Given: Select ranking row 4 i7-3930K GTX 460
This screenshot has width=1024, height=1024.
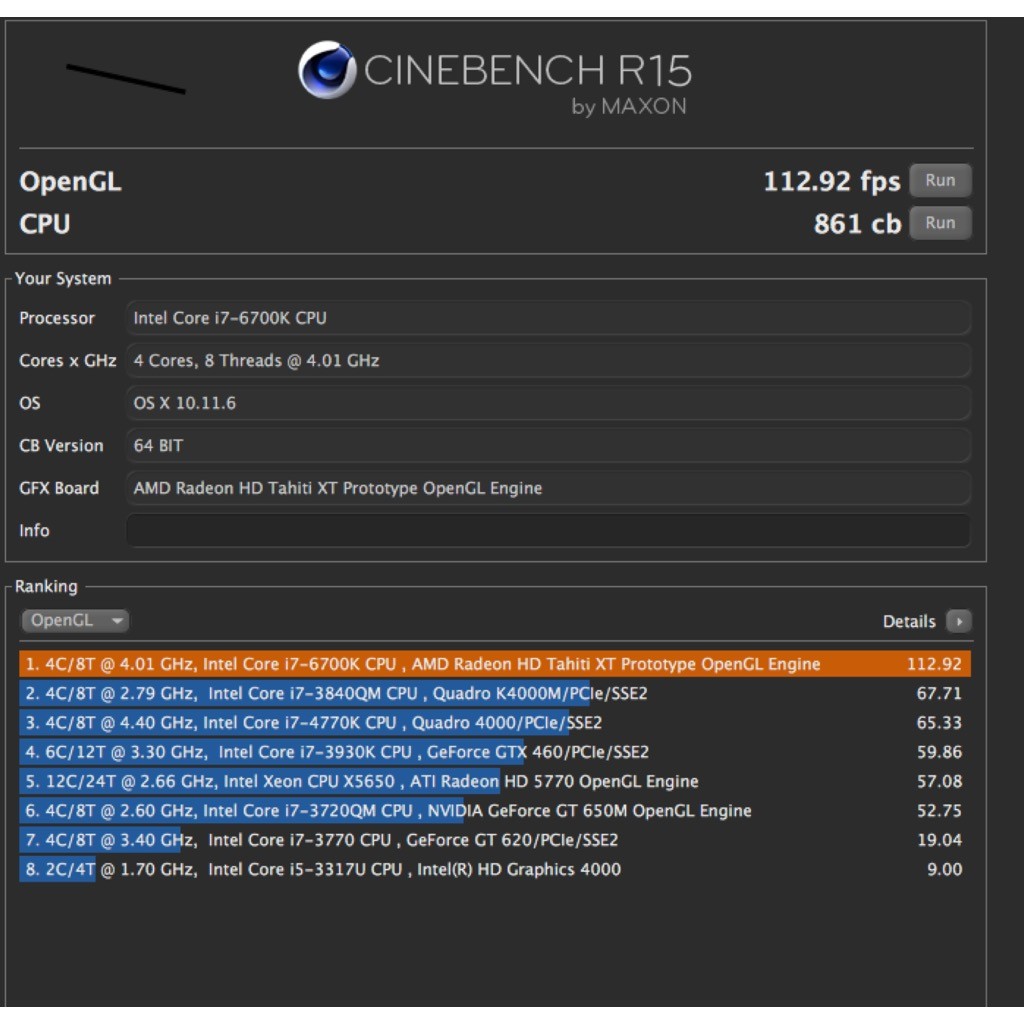Looking at the screenshot, I should click(x=494, y=752).
